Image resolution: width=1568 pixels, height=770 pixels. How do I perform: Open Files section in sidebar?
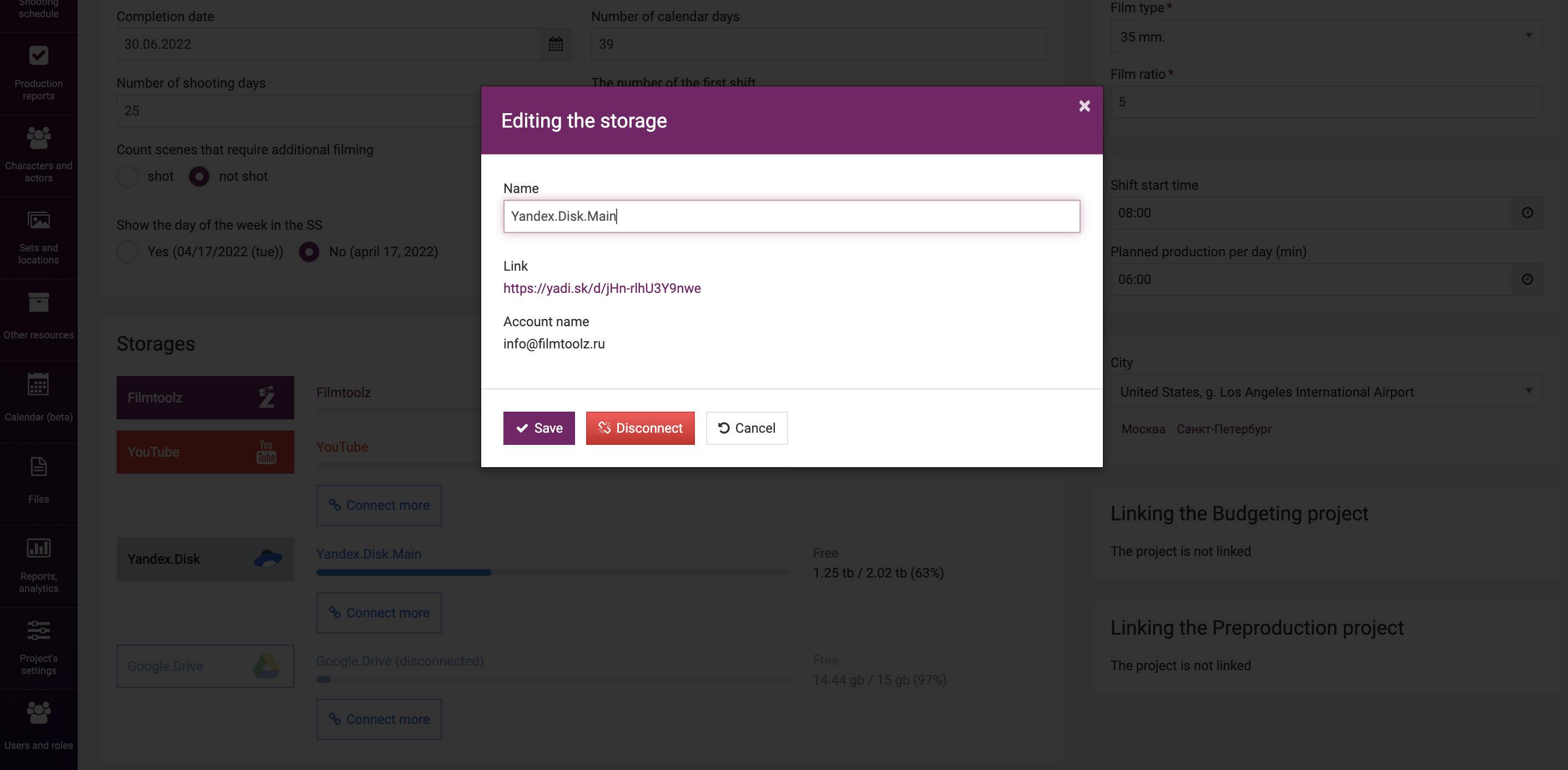click(x=38, y=484)
